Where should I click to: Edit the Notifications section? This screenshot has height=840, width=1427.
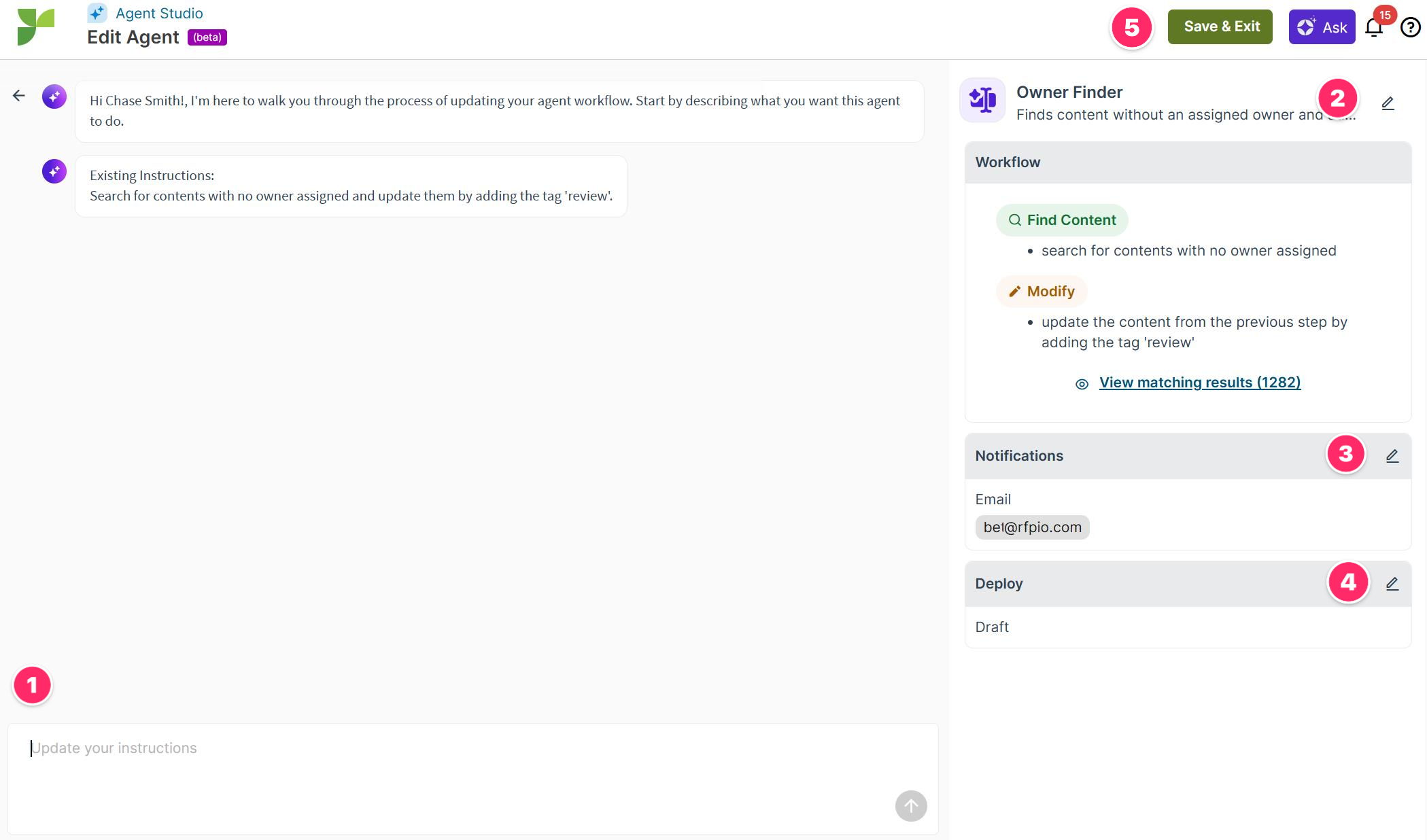[x=1392, y=456]
